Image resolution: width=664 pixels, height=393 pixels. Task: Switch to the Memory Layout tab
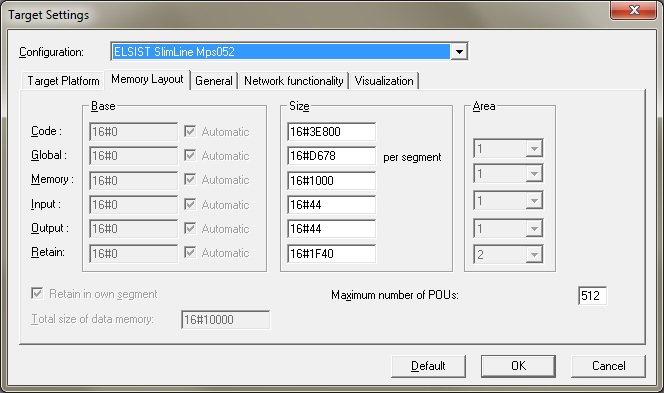(147, 79)
